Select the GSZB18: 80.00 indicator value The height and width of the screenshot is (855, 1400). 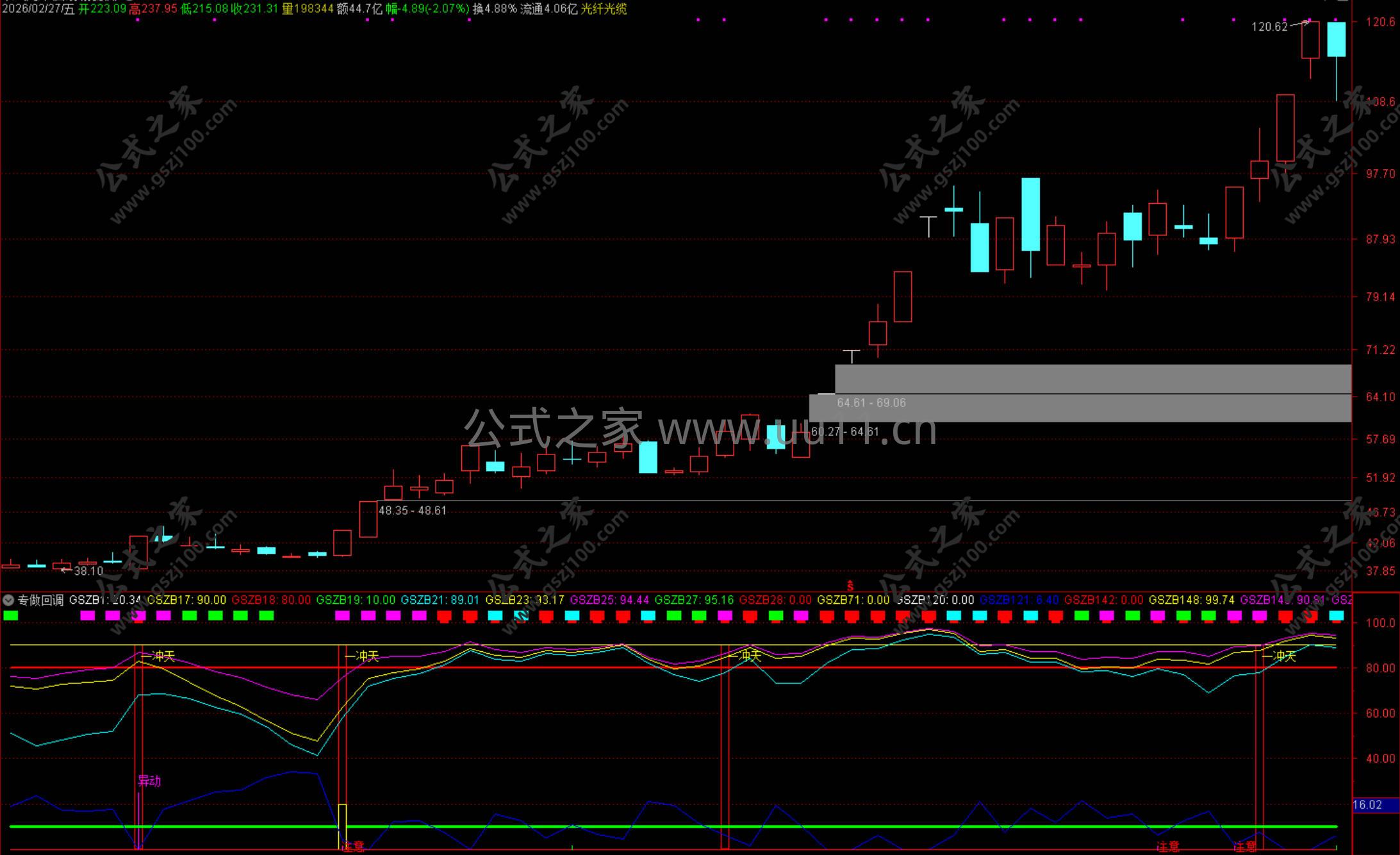tap(271, 601)
